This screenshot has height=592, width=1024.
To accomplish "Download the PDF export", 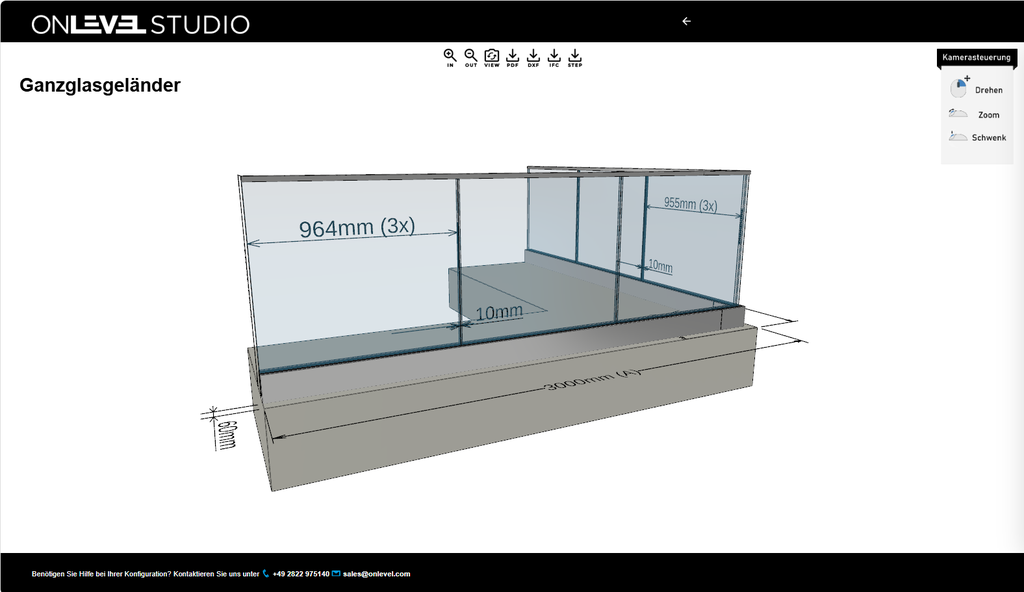I will point(513,58).
